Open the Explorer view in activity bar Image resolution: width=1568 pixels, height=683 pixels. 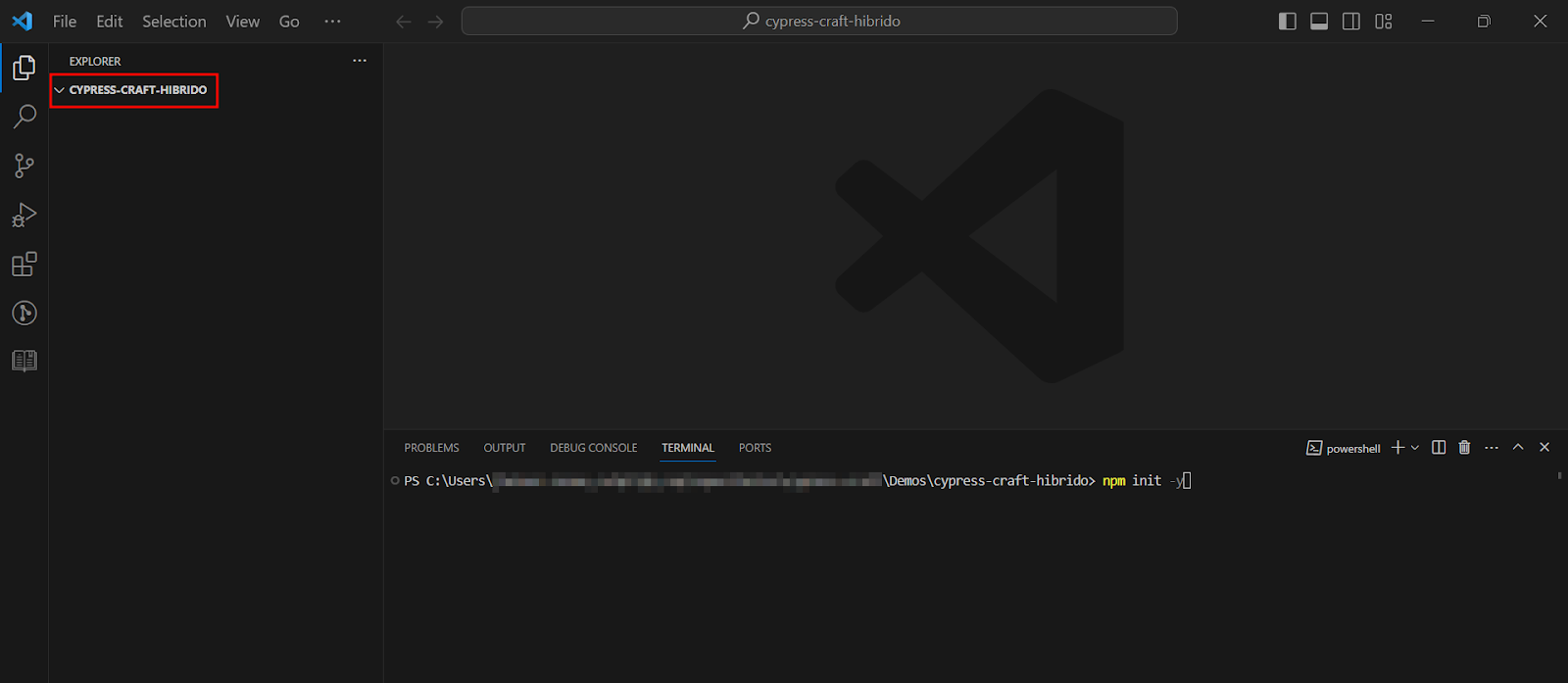point(24,68)
